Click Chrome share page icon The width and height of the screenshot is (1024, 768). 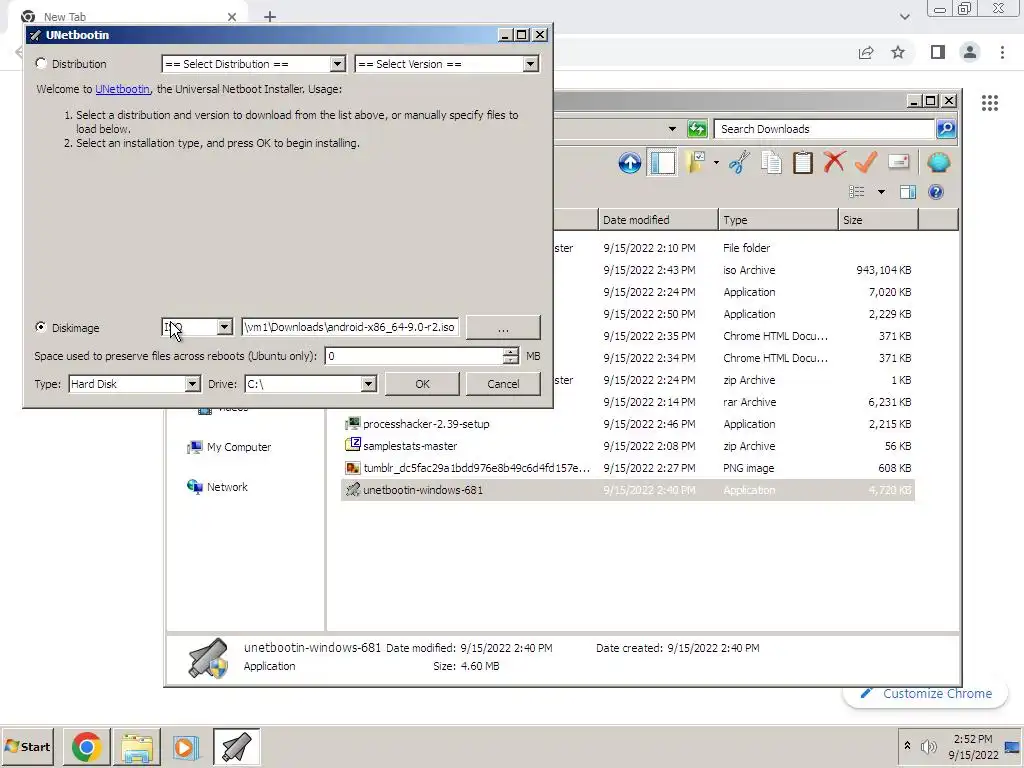pos(866,52)
